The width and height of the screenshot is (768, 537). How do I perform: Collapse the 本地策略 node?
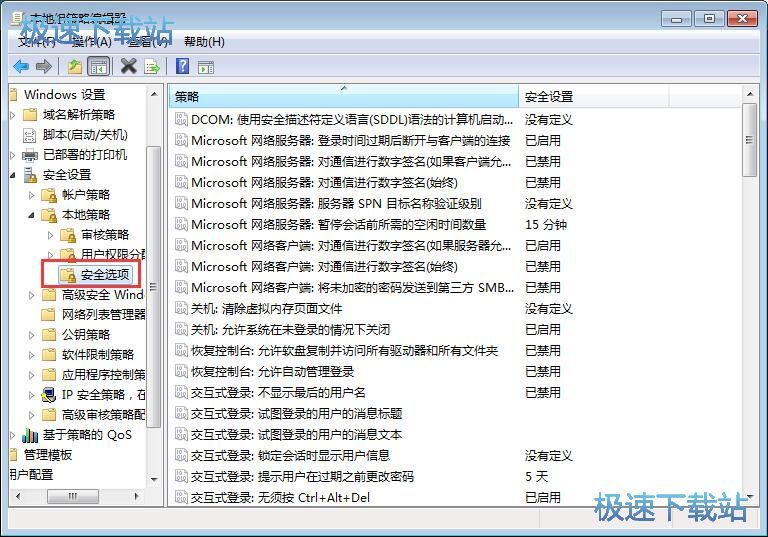coord(31,215)
